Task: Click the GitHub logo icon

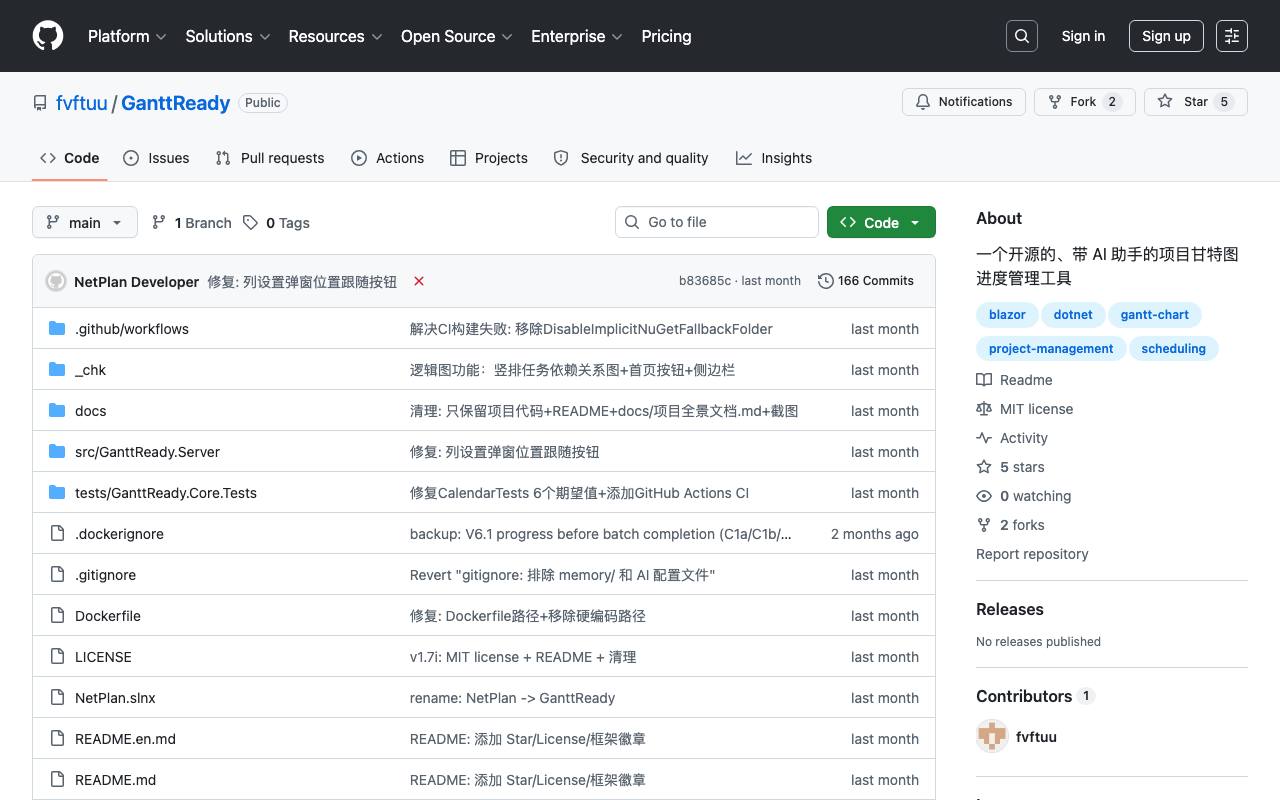Action: click(48, 36)
